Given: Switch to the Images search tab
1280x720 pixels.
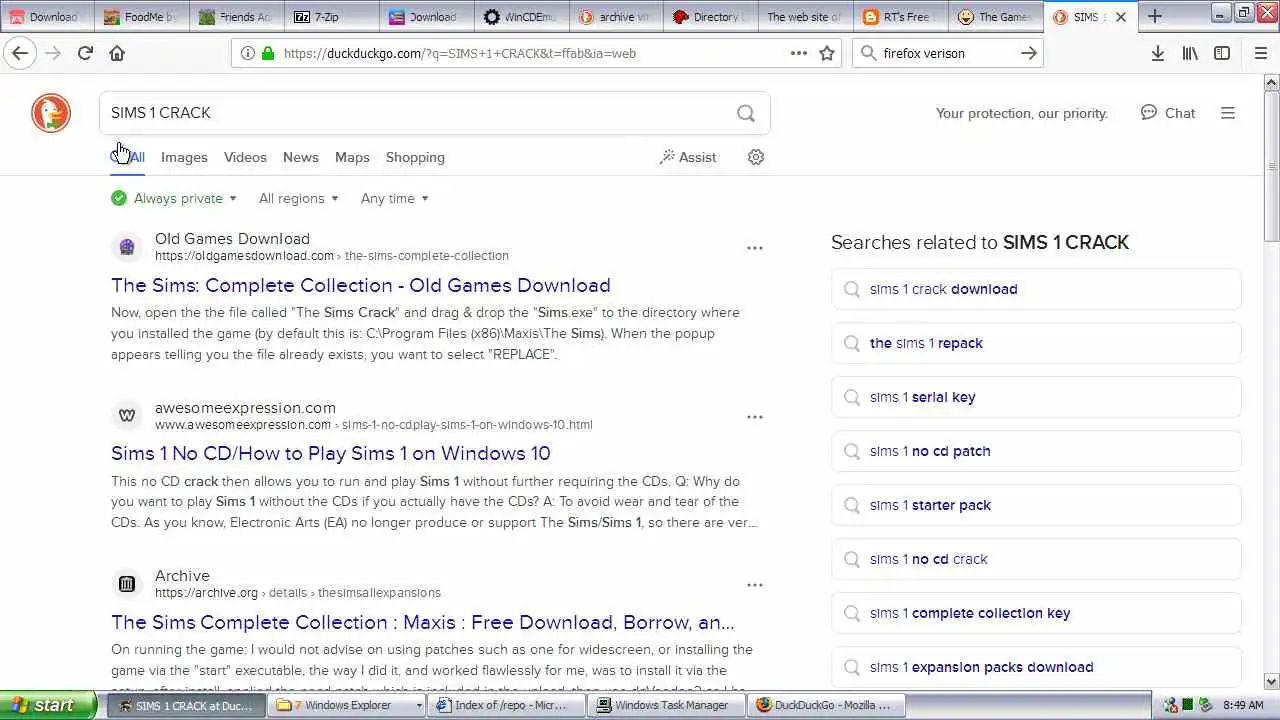Looking at the screenshot, I should [x=184, y=157].
